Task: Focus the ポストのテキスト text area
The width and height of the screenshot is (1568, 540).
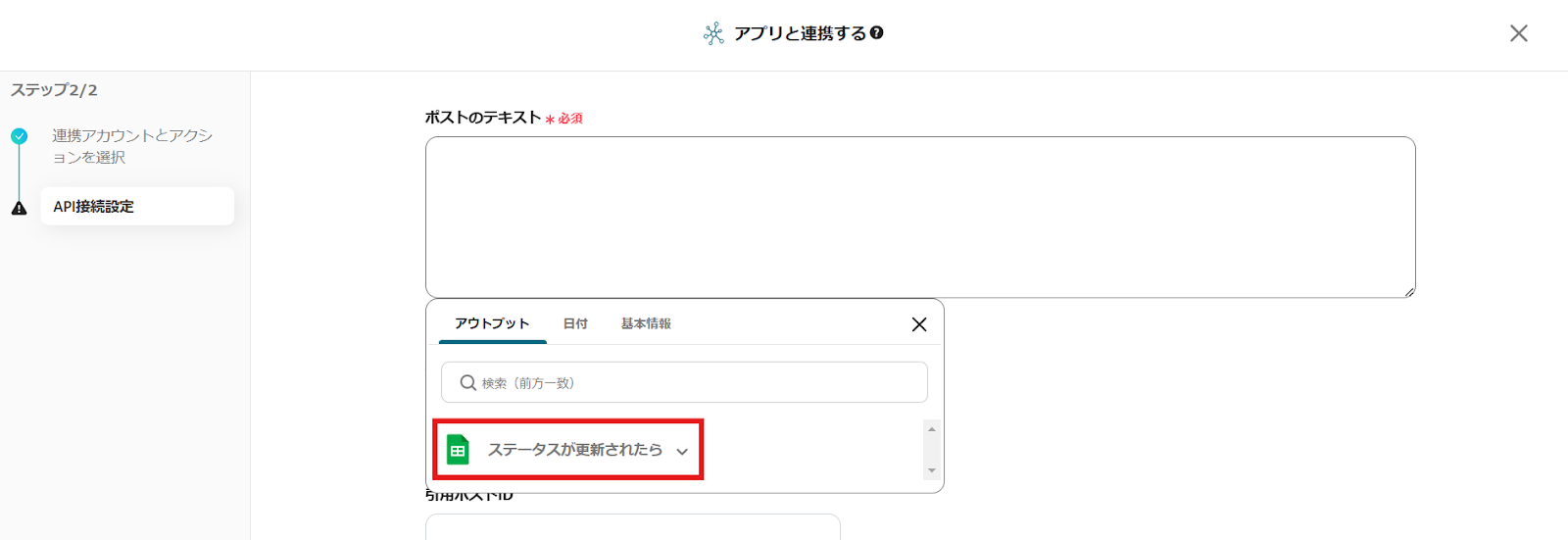Action: [920, 217]
